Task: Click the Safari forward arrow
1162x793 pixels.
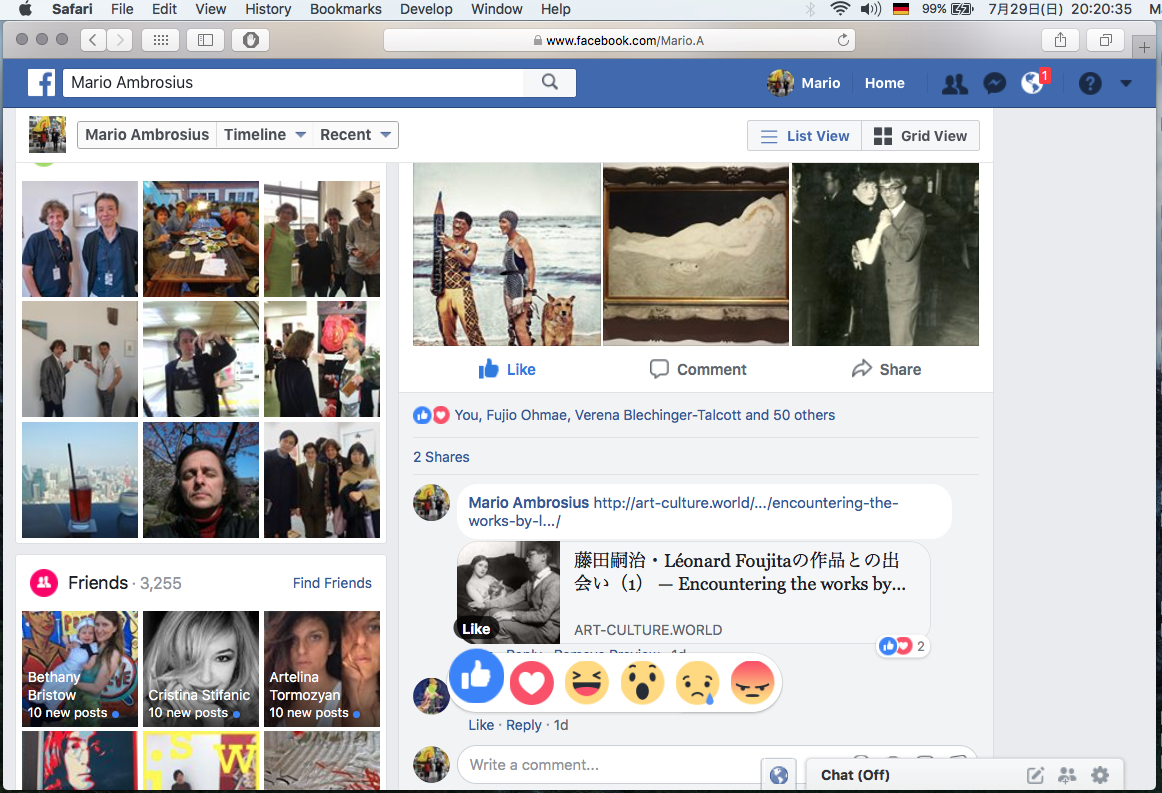Action: tap(119, 40)
